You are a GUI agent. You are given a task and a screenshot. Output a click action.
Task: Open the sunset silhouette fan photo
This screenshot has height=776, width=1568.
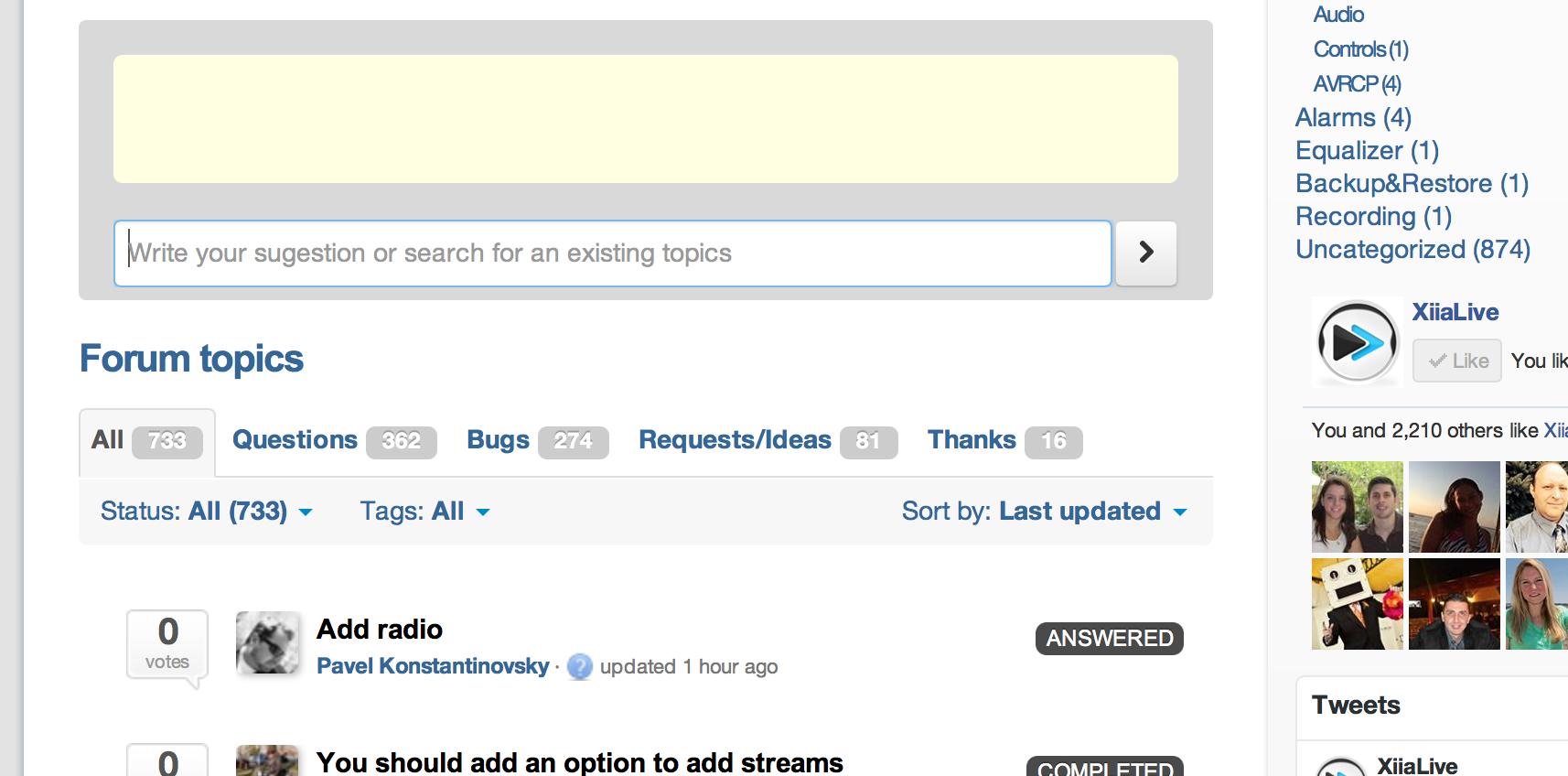click(1455, 507)
